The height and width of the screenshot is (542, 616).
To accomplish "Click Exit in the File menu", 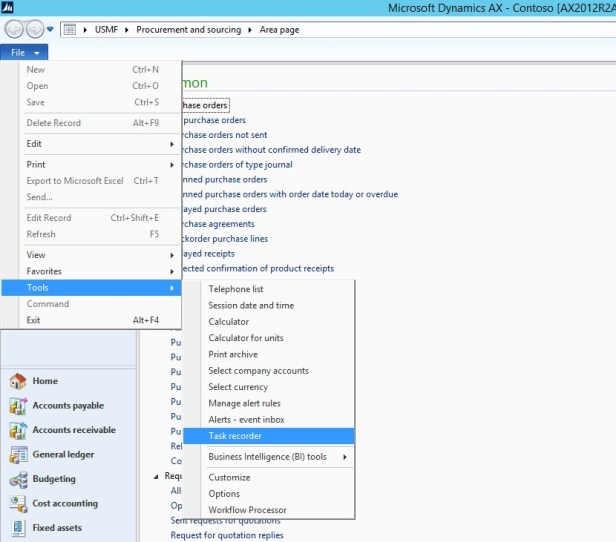I will pos(34,320).
